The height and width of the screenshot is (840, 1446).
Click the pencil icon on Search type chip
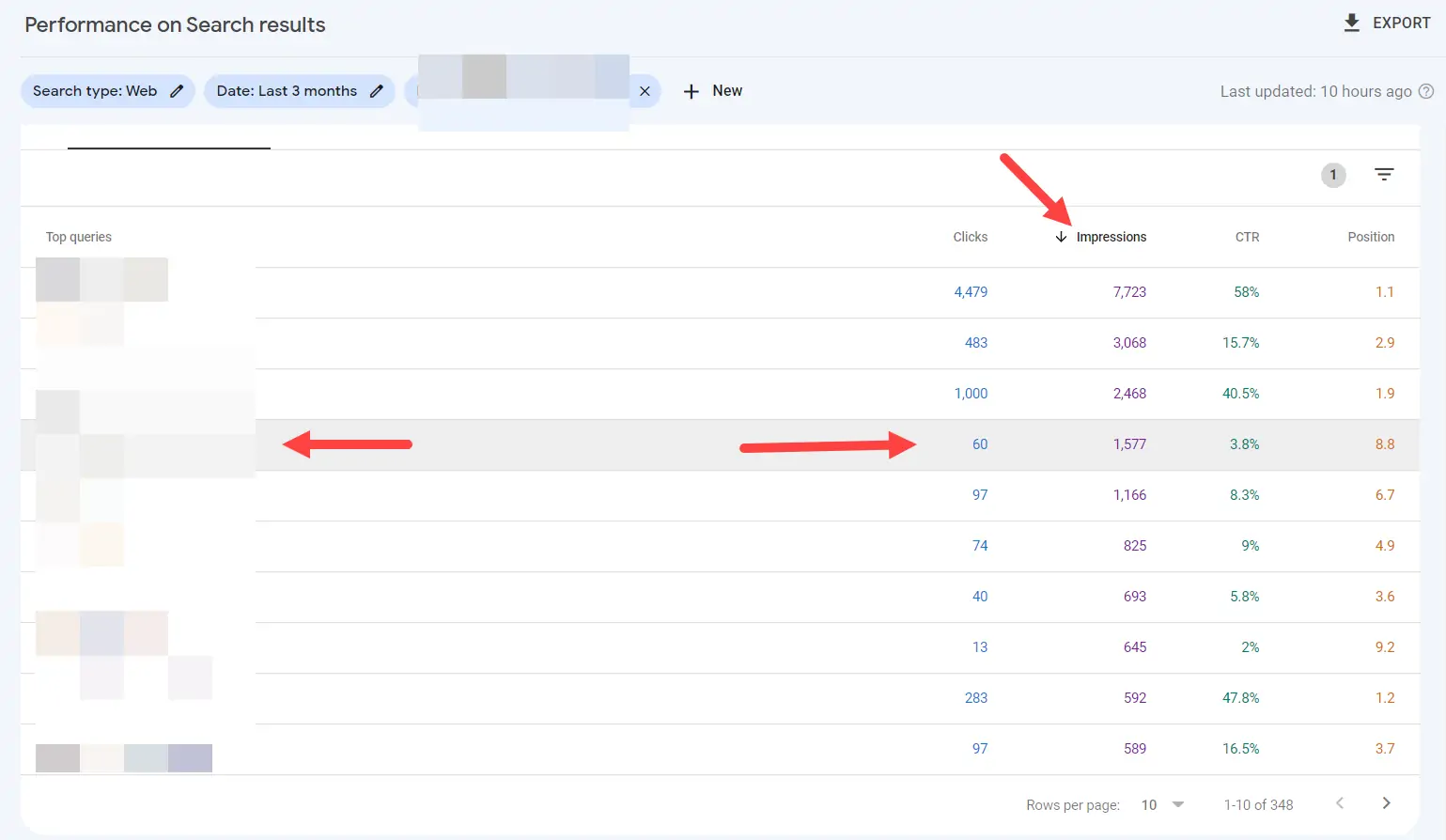[176, 90]
